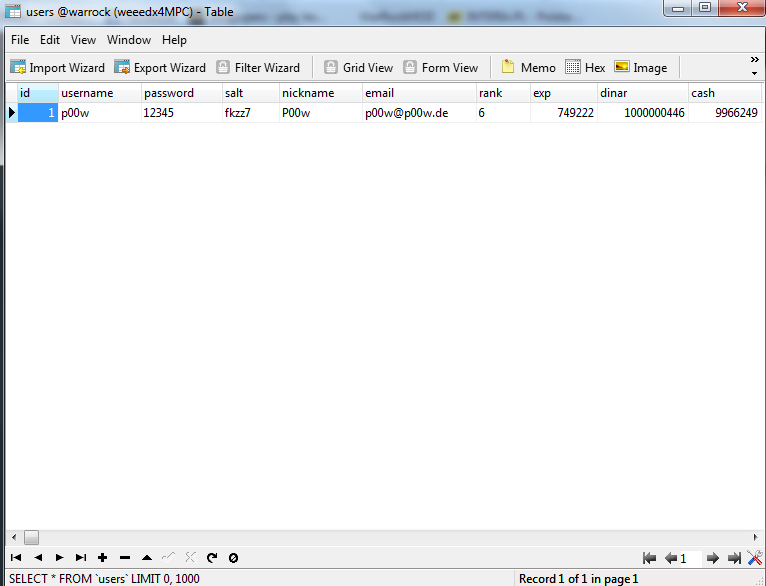
Task: Click the exp column header
Action: tap(564, 93)
